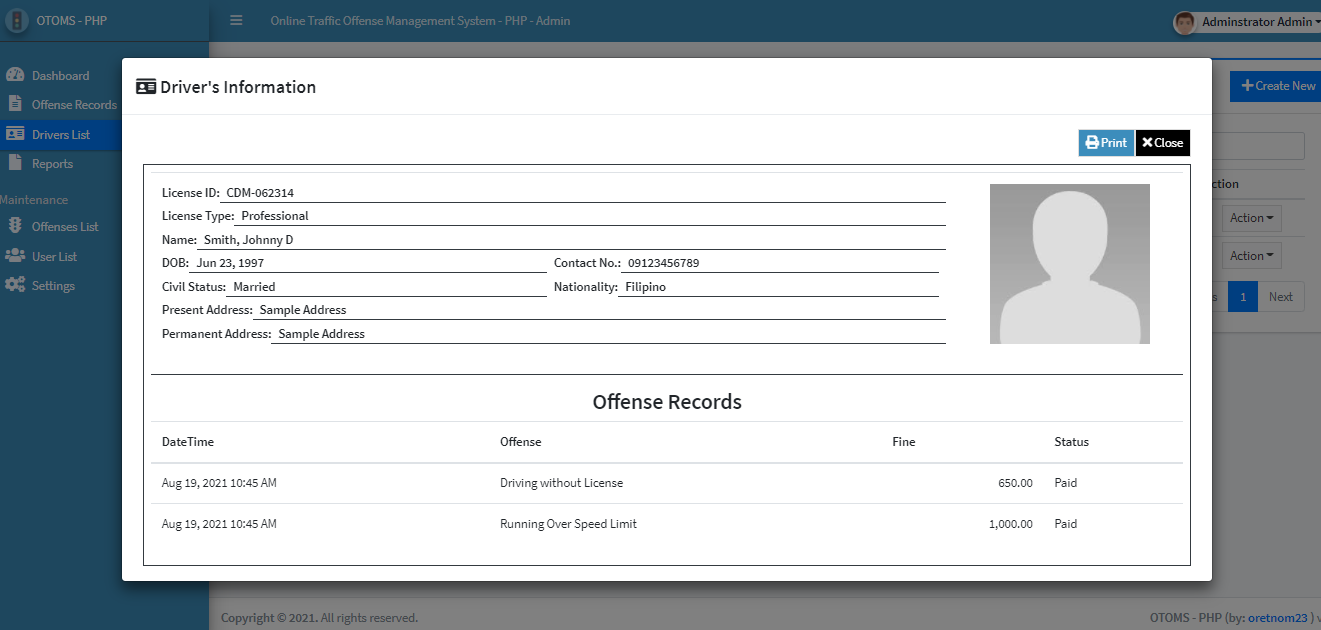Screen dimensions: 1321x630
Task: Click the Reports file icon
Action: [x=15, y=163]
